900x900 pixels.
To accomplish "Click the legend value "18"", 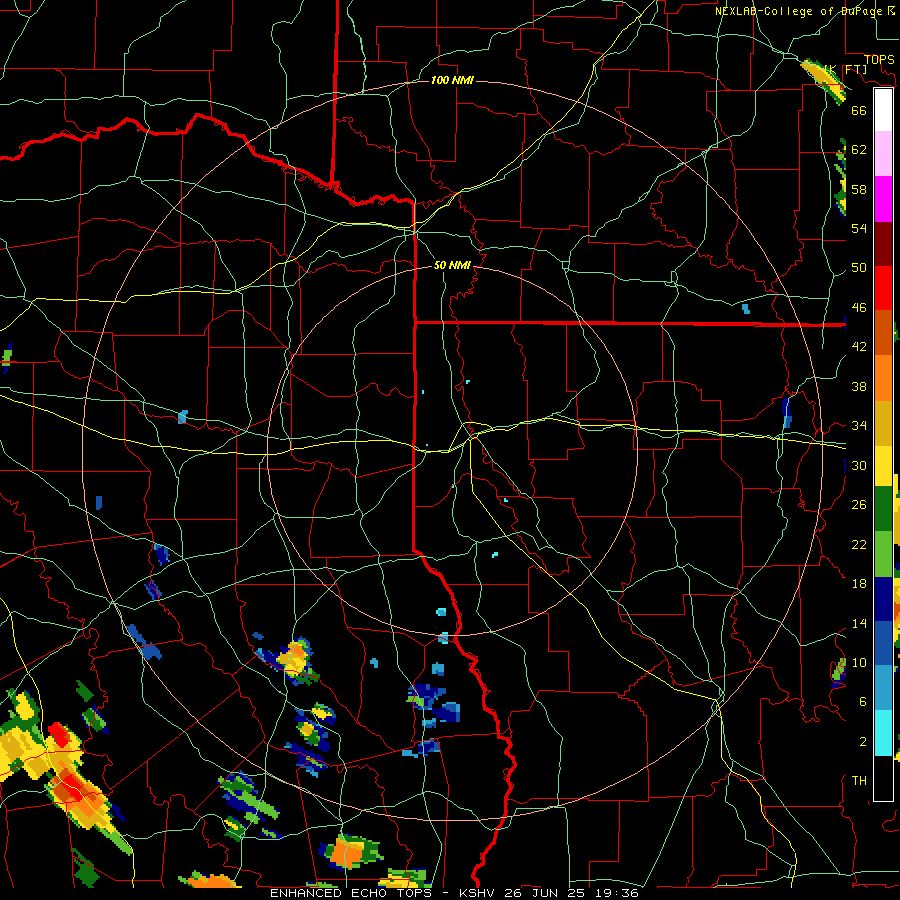I will tap(859, 584).
